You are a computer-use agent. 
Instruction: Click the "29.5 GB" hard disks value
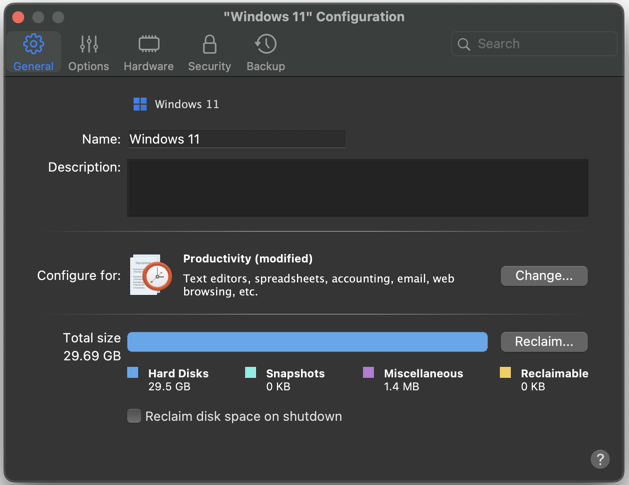tap(169, 387)
